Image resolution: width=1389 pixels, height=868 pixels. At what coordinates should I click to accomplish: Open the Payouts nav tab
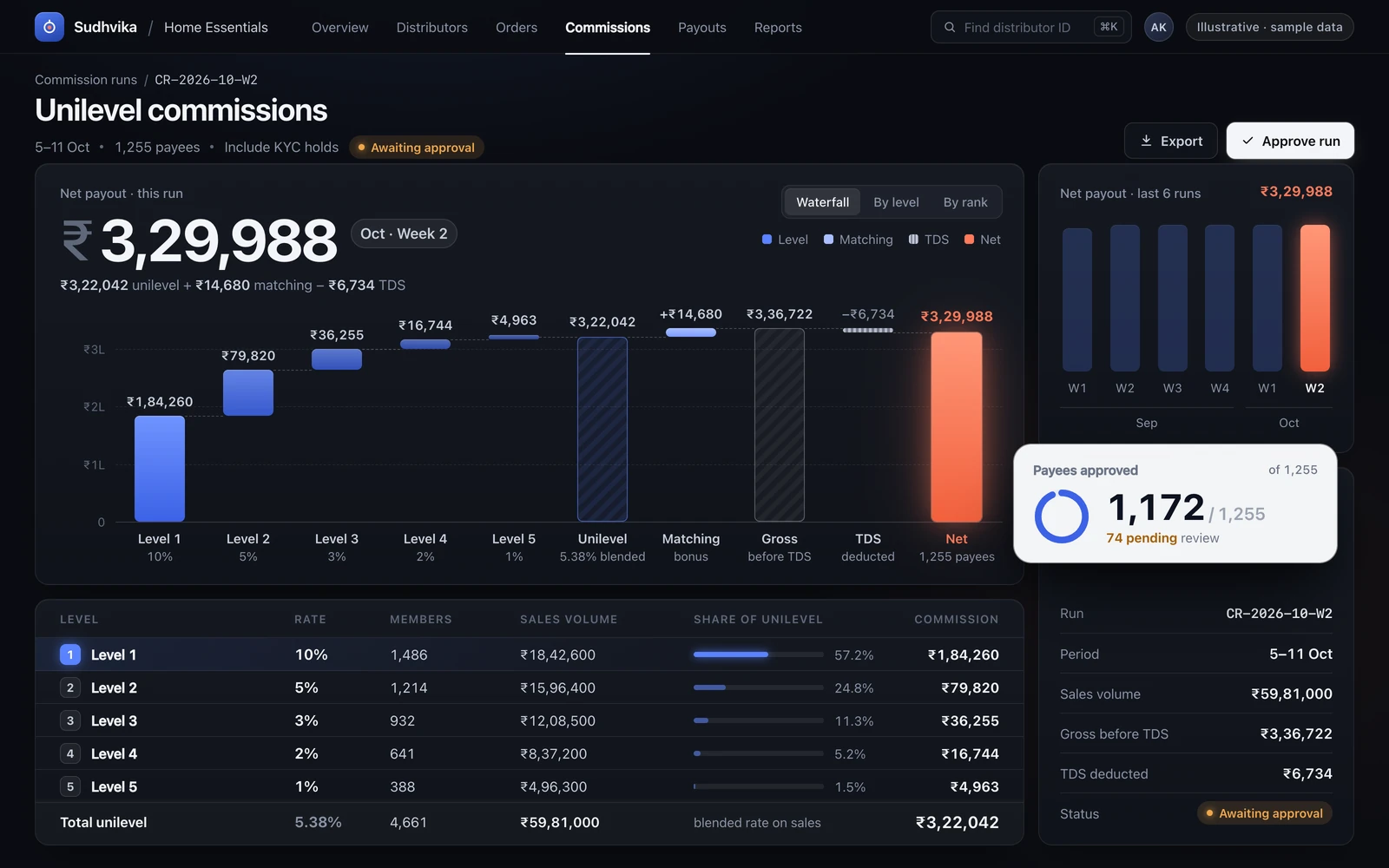click(x=701, y=28)
